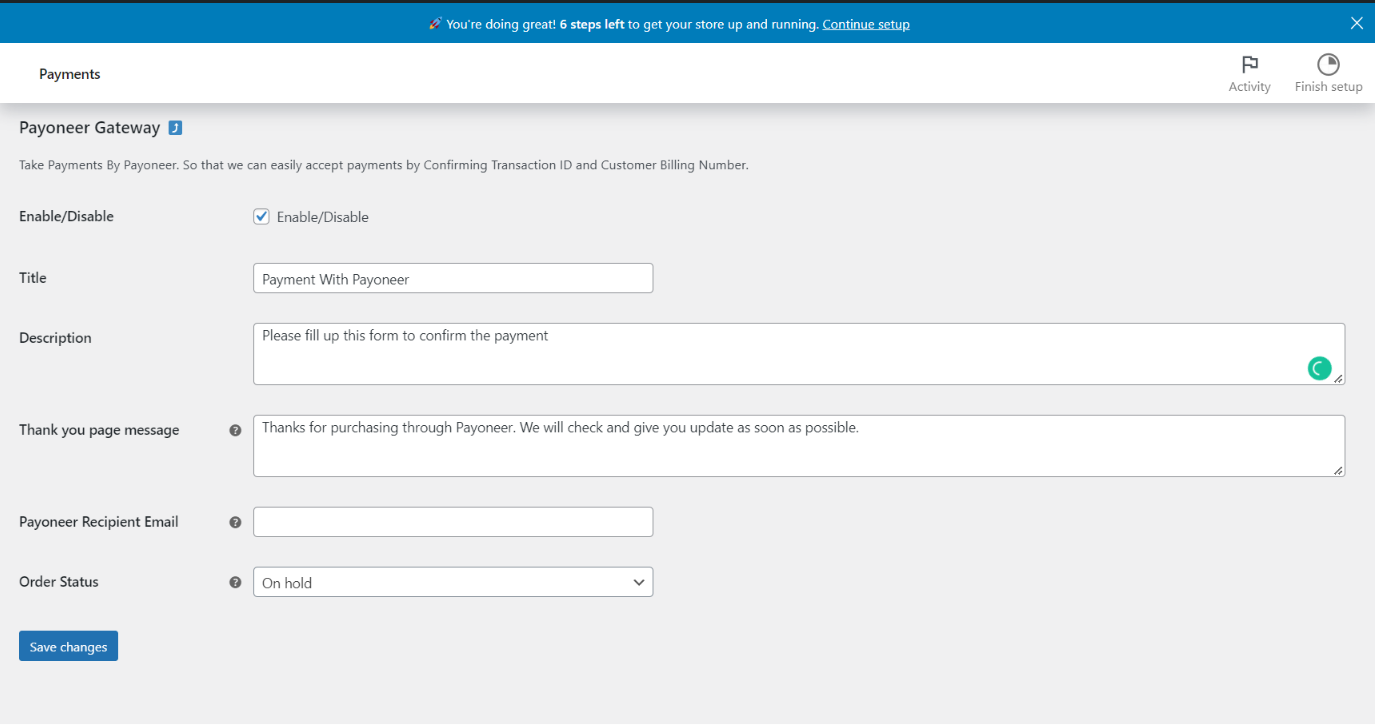Click the Description textarea resize handle
The width and height of the screenshot is (1375, 725).
coord(1339,379)
